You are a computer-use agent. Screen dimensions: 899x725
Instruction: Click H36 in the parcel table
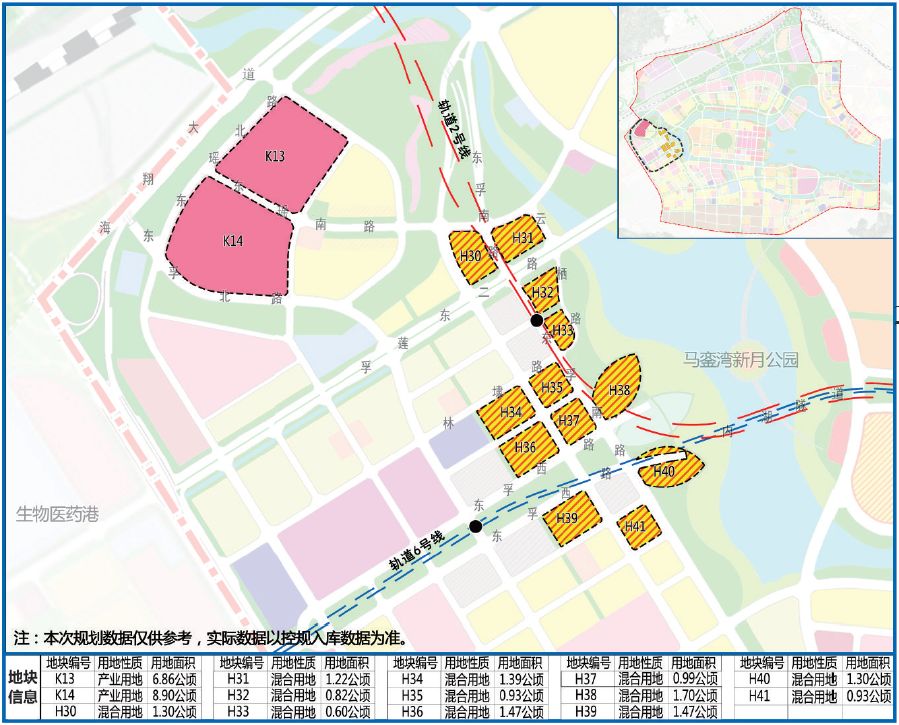(x=412, y=711)
